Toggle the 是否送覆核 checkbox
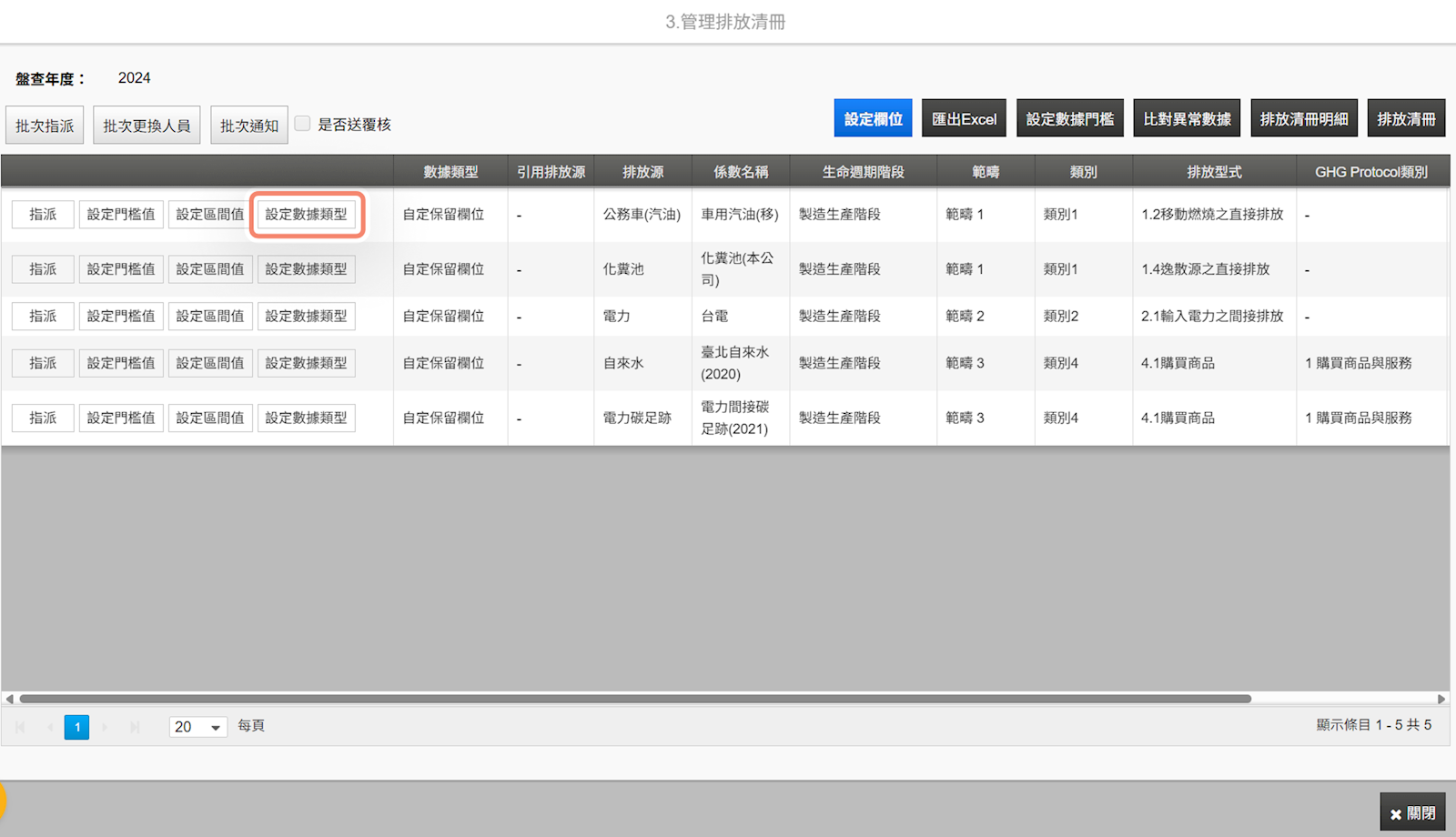1456x837 pixels. click(303, 124)
